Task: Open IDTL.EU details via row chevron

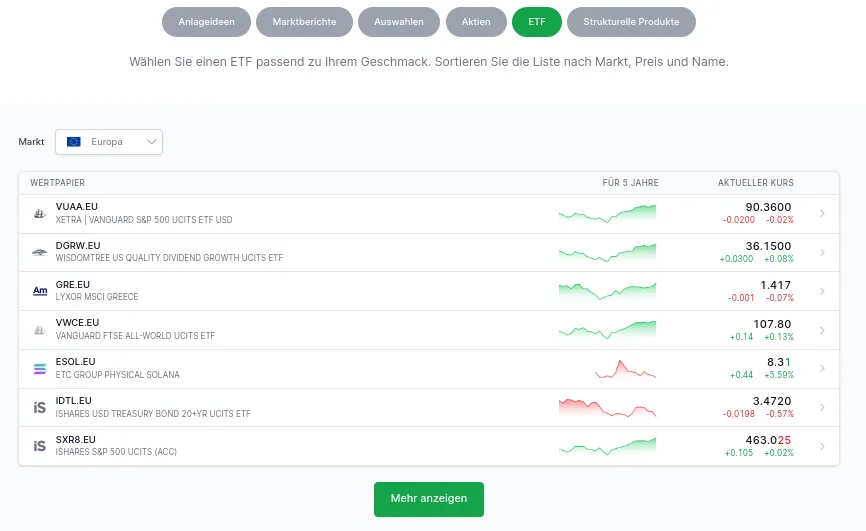Action: [822, 407]
